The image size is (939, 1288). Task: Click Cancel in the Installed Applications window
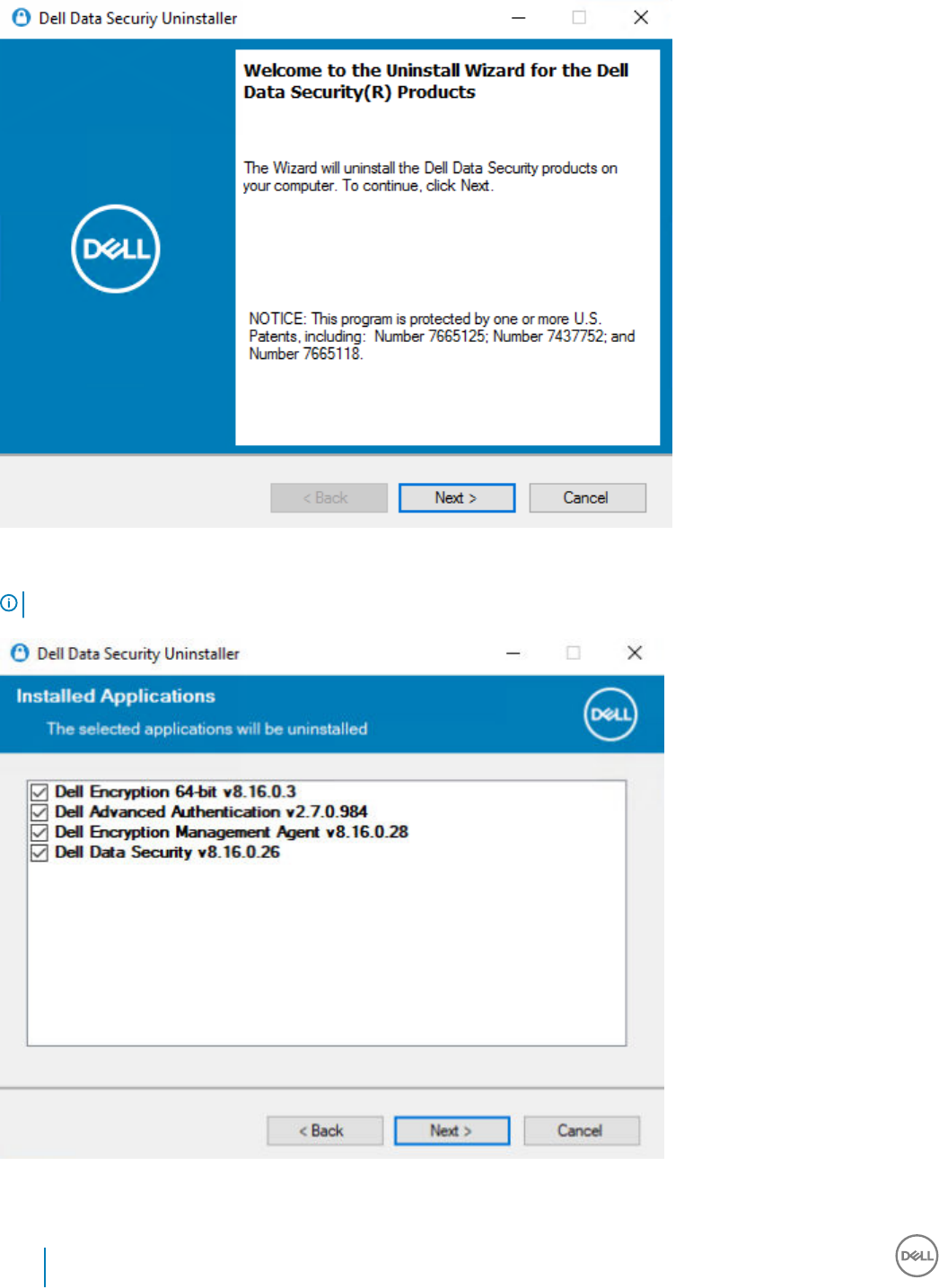click(582, 1131)
